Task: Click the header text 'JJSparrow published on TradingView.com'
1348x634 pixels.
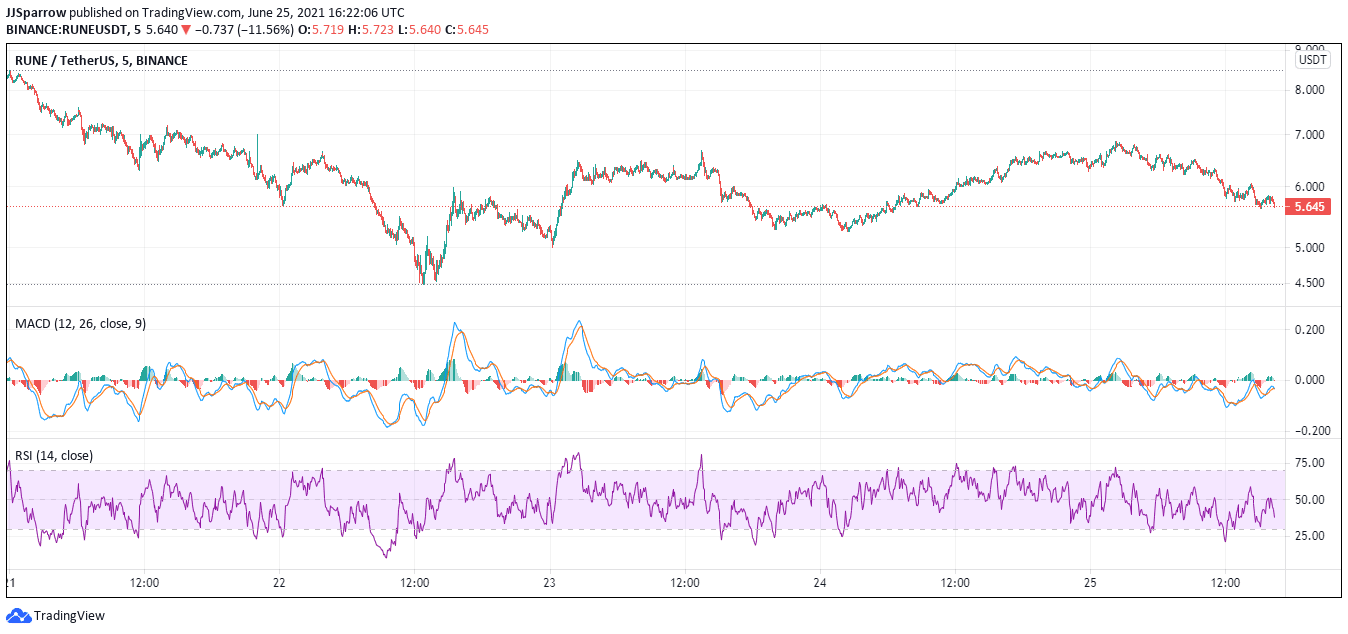Action: tap(125, 13)
